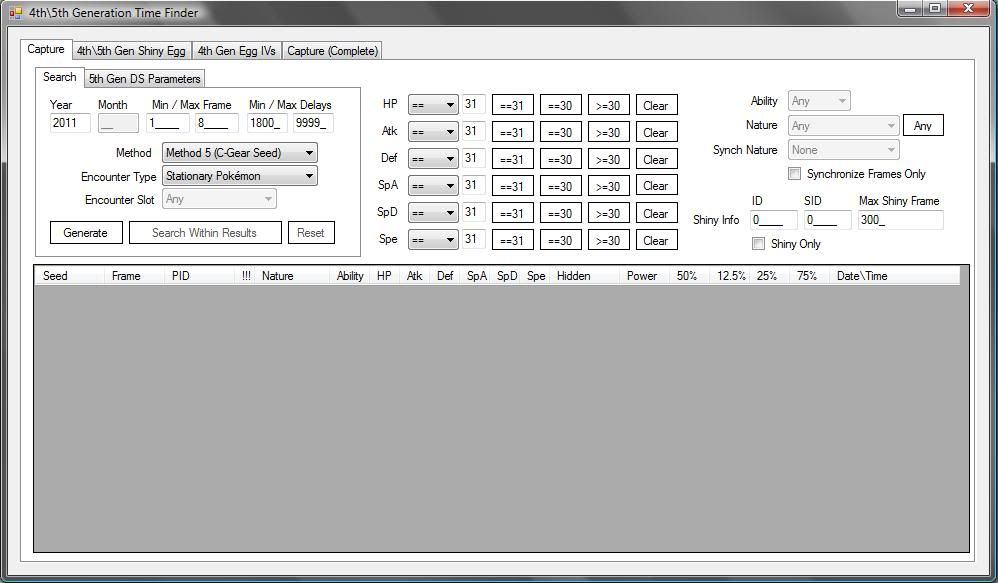Image resolution: width=998 pixels, height=583 pixels.
Task: Sort results by Frame column
Action: [x=134, y=276]
